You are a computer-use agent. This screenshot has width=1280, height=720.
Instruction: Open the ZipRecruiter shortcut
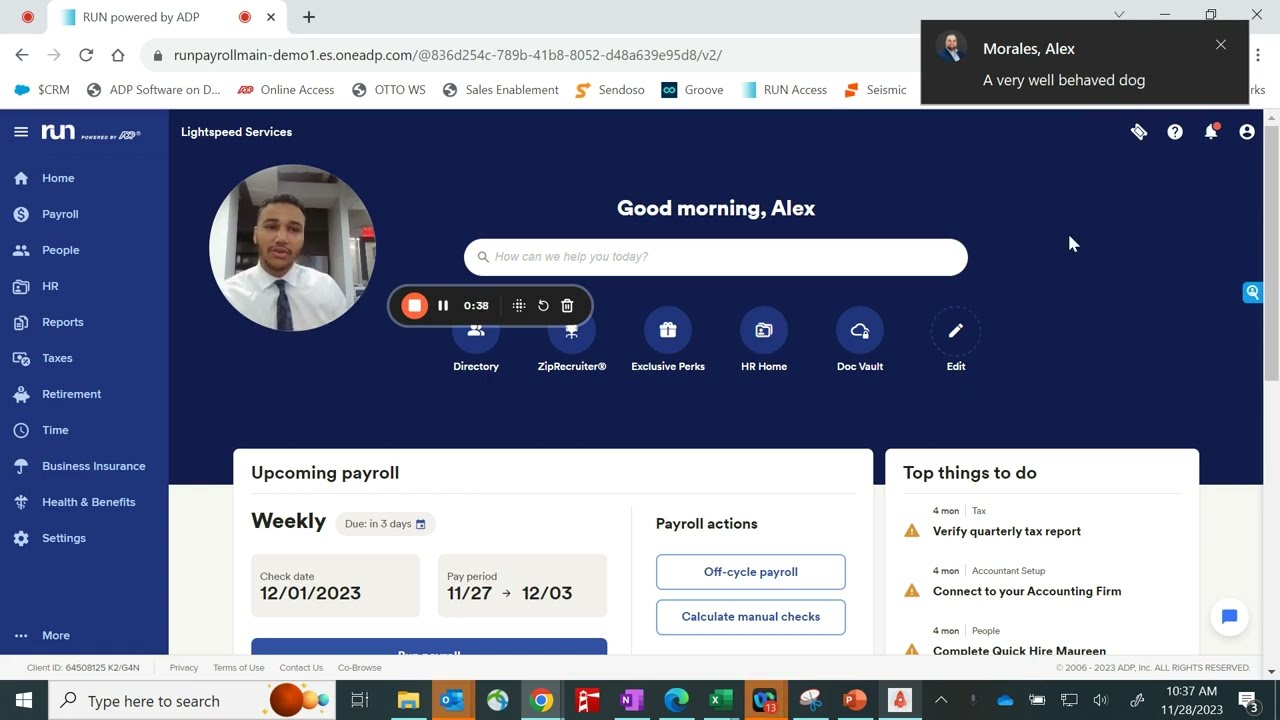point(572,340)
